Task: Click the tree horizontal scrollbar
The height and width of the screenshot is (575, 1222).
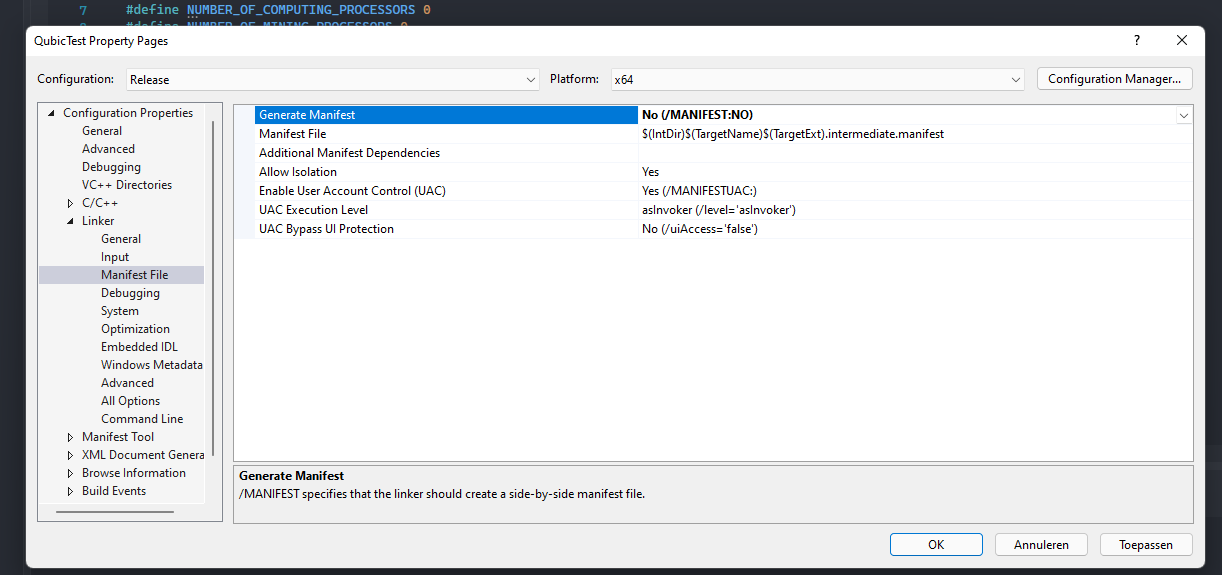Action: click(x=115, y=512)
